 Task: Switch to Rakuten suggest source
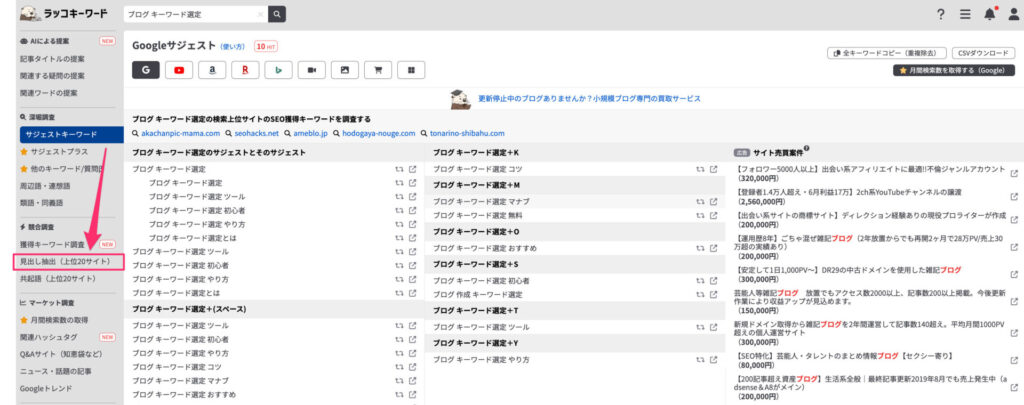(246, 70)
